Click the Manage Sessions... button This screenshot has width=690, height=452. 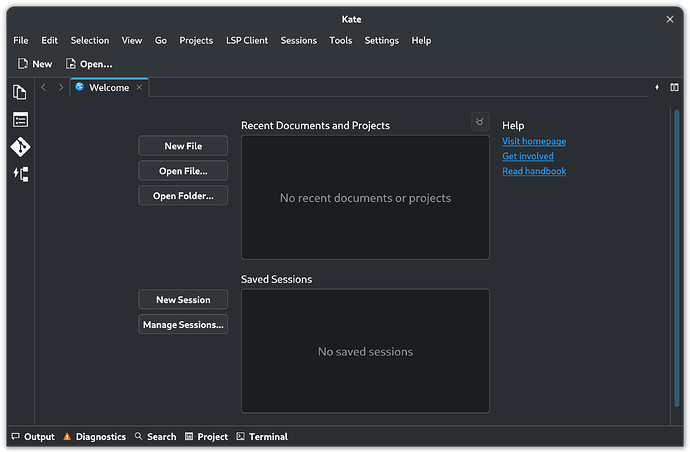pos(183,325)
